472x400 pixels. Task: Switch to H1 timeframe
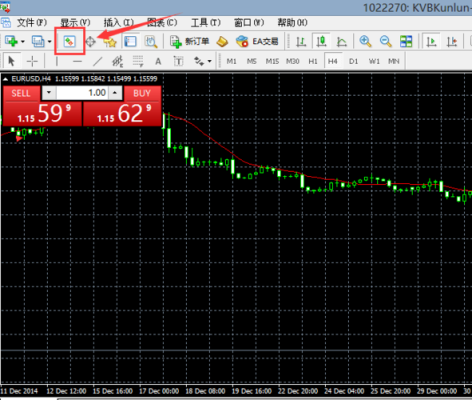(x=313, y=61)
